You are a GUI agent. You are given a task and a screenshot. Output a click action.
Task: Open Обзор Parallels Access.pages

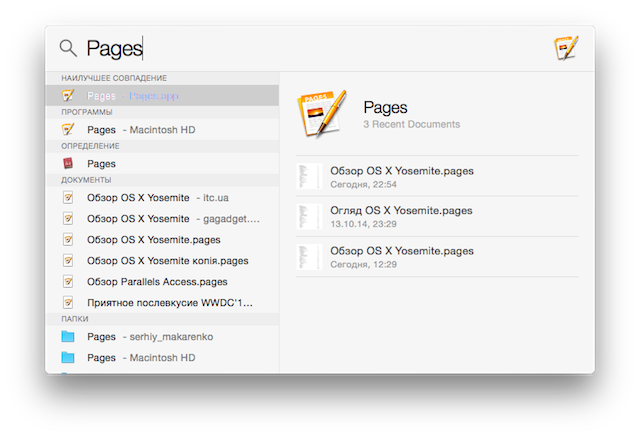tap(162, 282)
